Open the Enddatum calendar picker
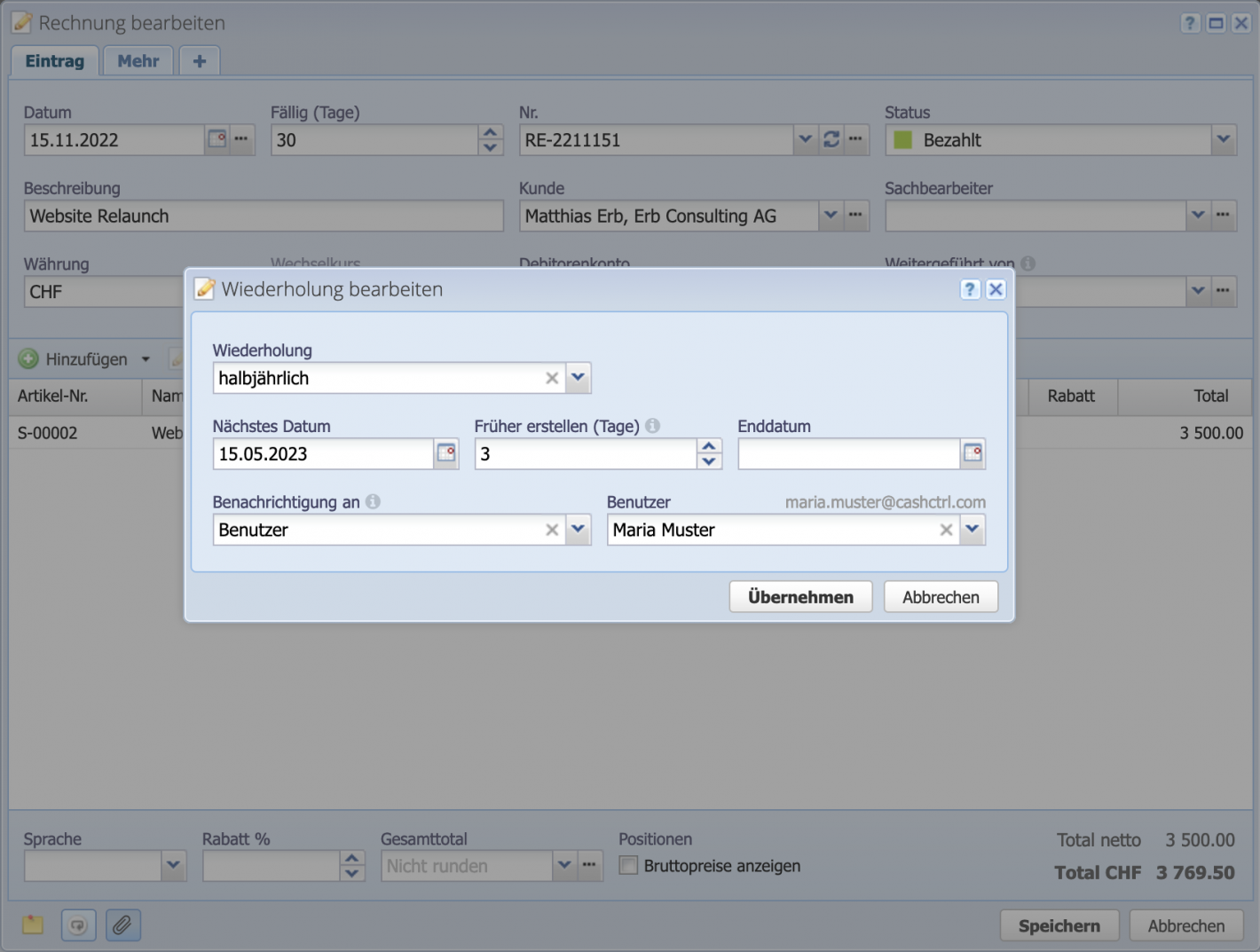The width and height of the screenshot is (1260, 952). pos(973,453)
